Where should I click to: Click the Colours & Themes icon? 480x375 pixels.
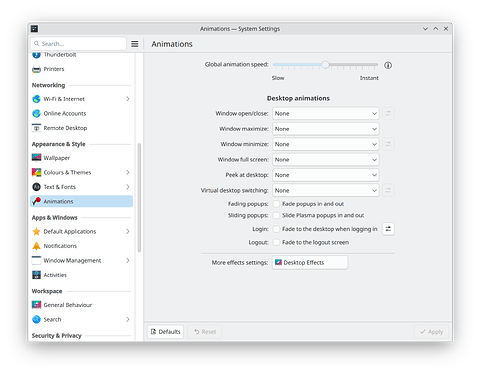[x=36, y=172]
